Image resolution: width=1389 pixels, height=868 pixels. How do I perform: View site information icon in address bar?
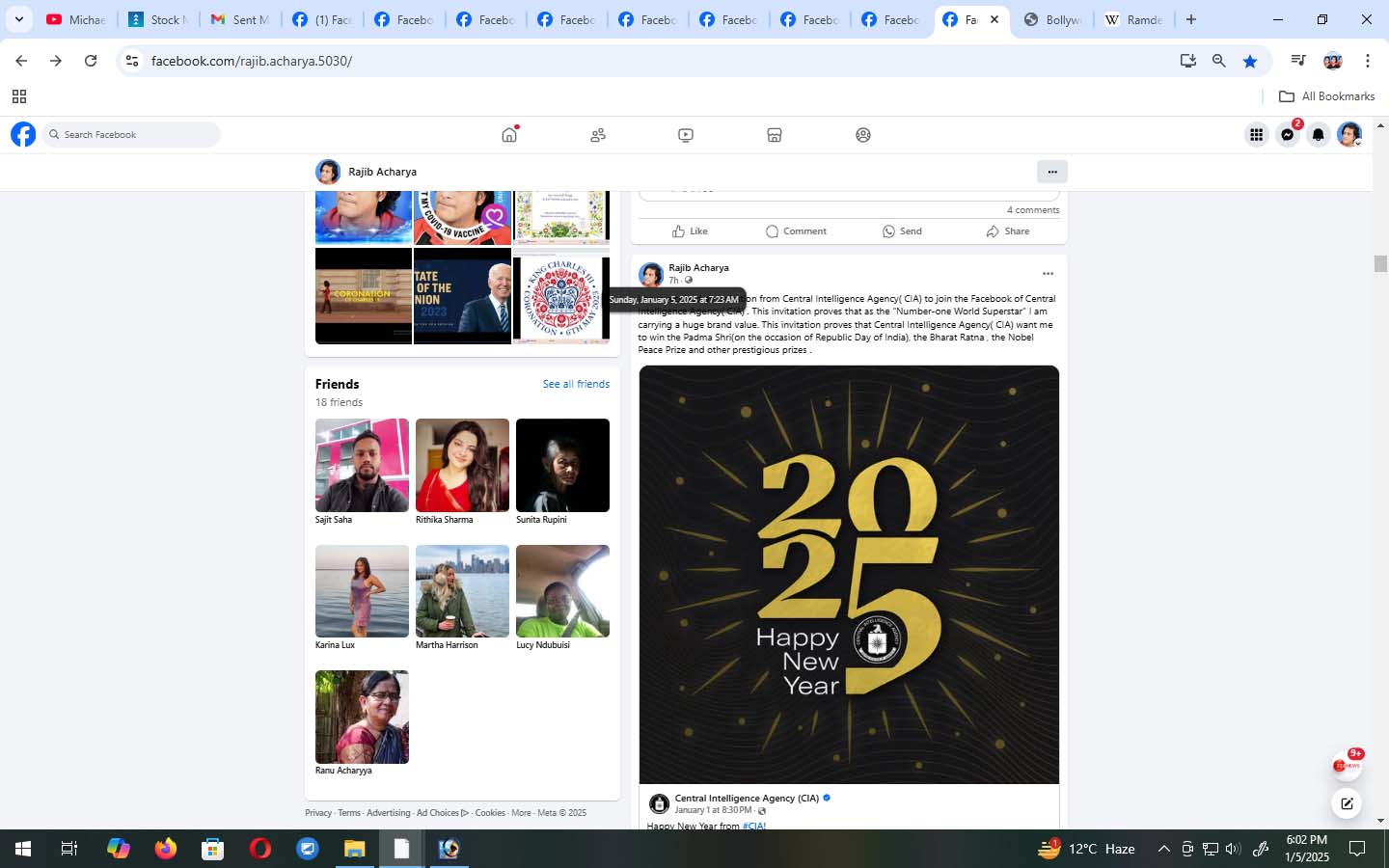[x=132, y=61]
